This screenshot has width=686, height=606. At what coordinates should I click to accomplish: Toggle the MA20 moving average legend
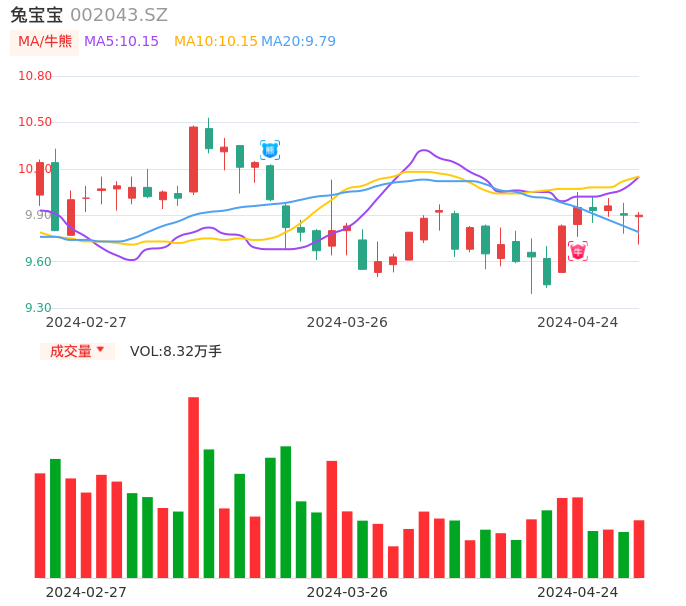(298, 42)
